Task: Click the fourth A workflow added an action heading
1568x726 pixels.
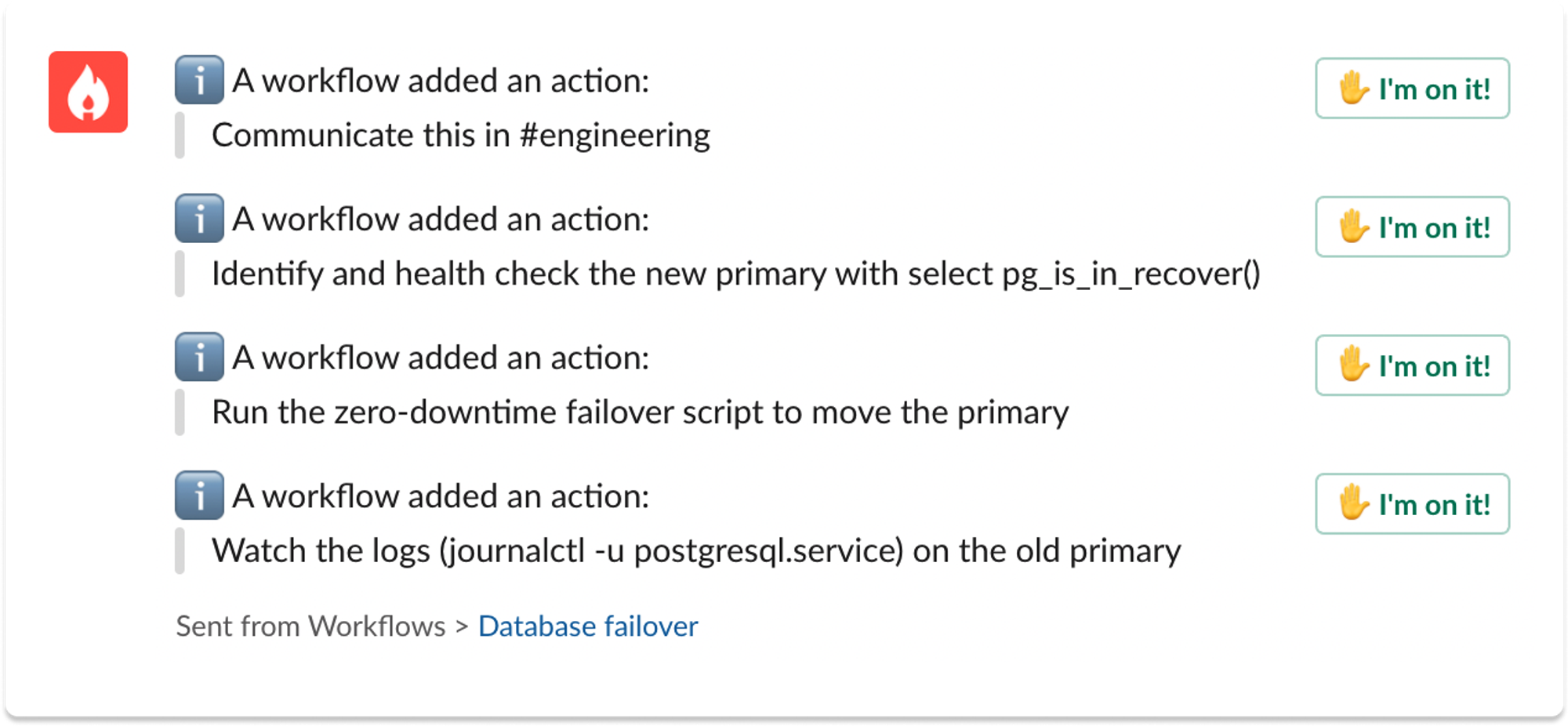Action: coord(441,496)
